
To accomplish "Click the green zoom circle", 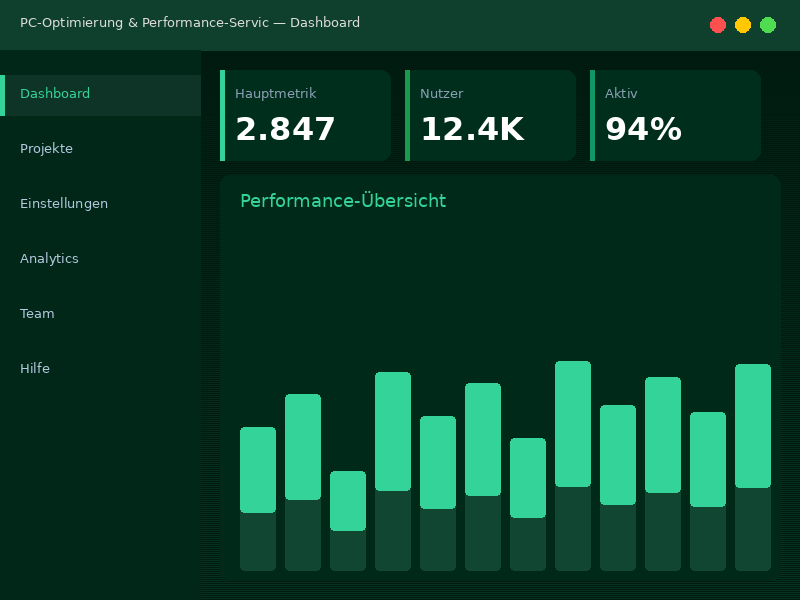I will pos(768,25).
